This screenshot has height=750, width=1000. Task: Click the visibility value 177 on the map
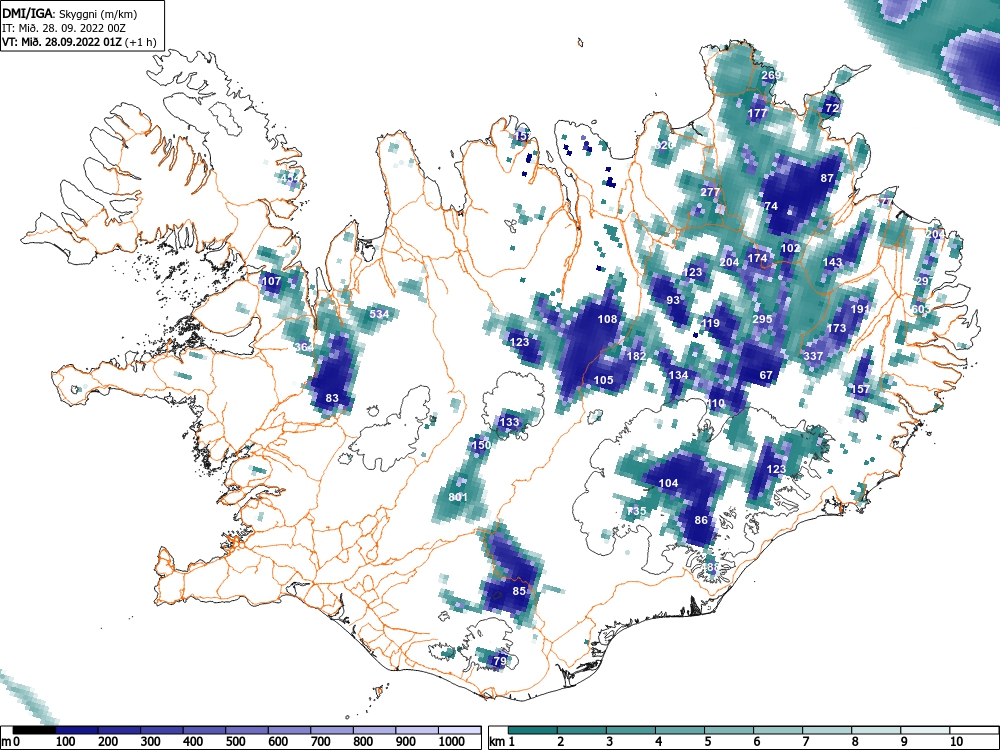coord(757,114)
